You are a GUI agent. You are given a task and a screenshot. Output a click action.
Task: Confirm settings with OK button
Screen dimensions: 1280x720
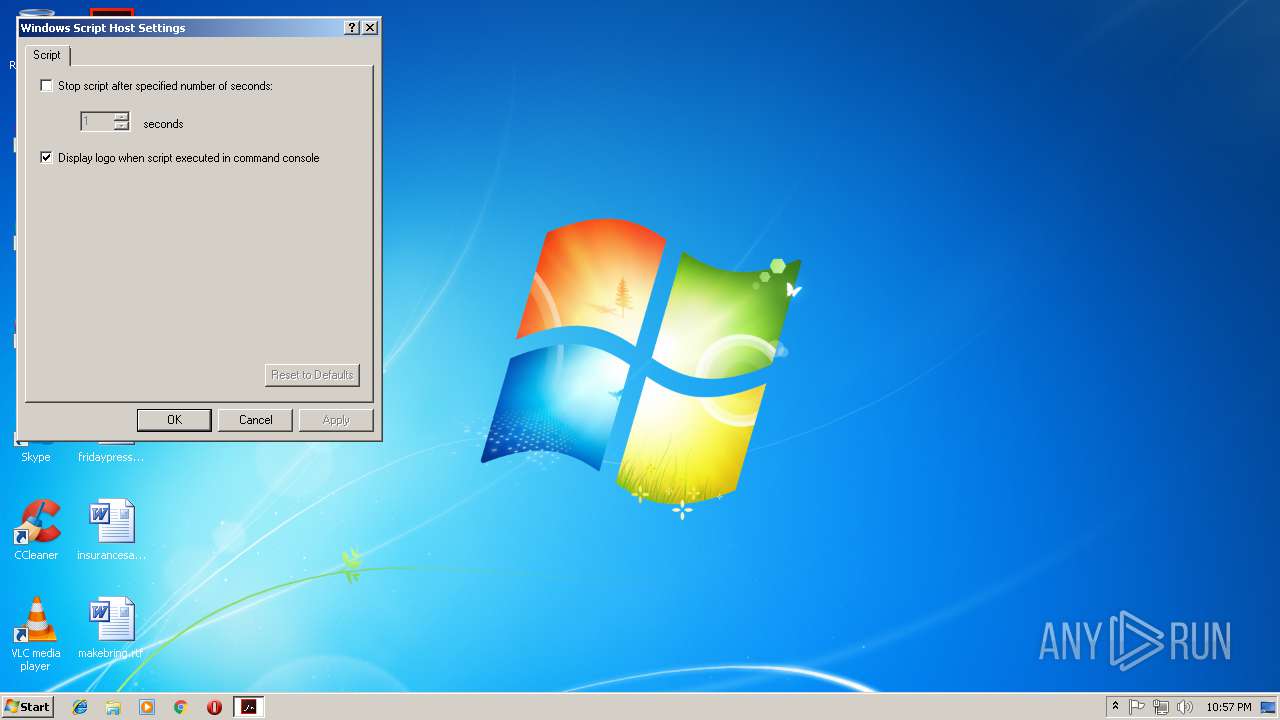(x=174, y=420)
